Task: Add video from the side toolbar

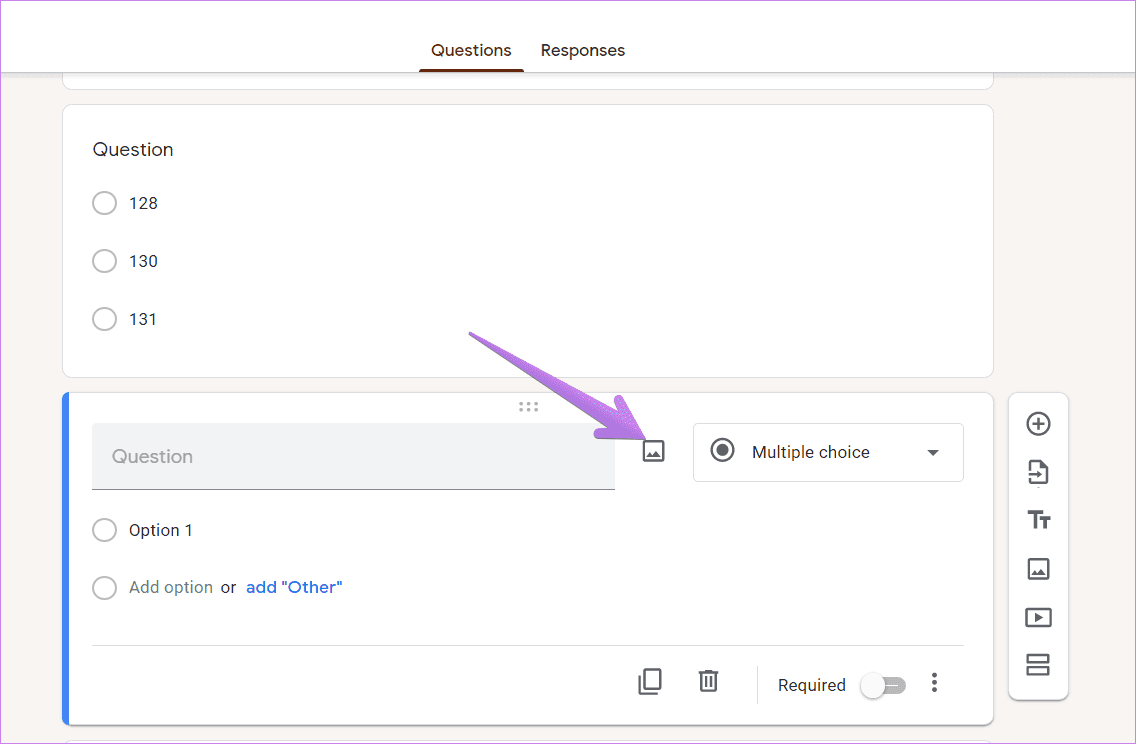Action: 1038,617
